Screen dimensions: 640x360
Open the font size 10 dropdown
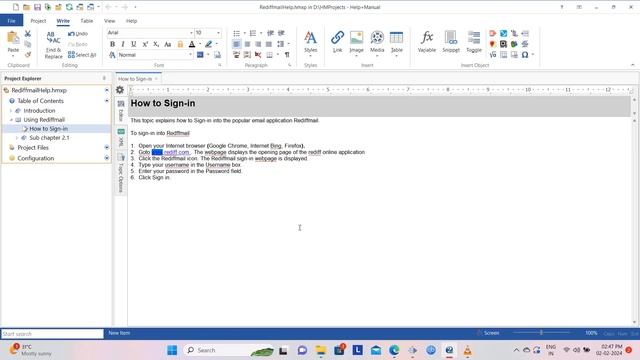click(x=218, y=33)
